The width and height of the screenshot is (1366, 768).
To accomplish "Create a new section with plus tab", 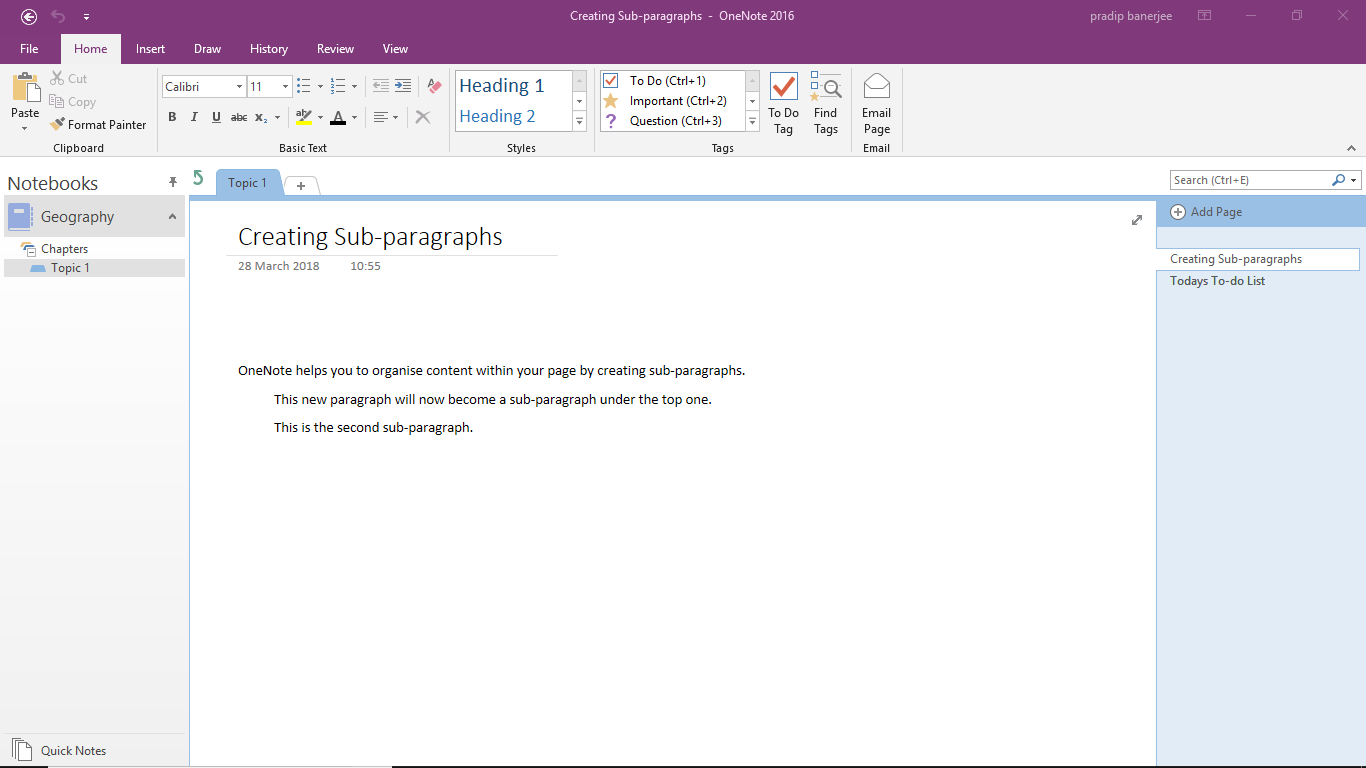I will [x=301, y=186].
